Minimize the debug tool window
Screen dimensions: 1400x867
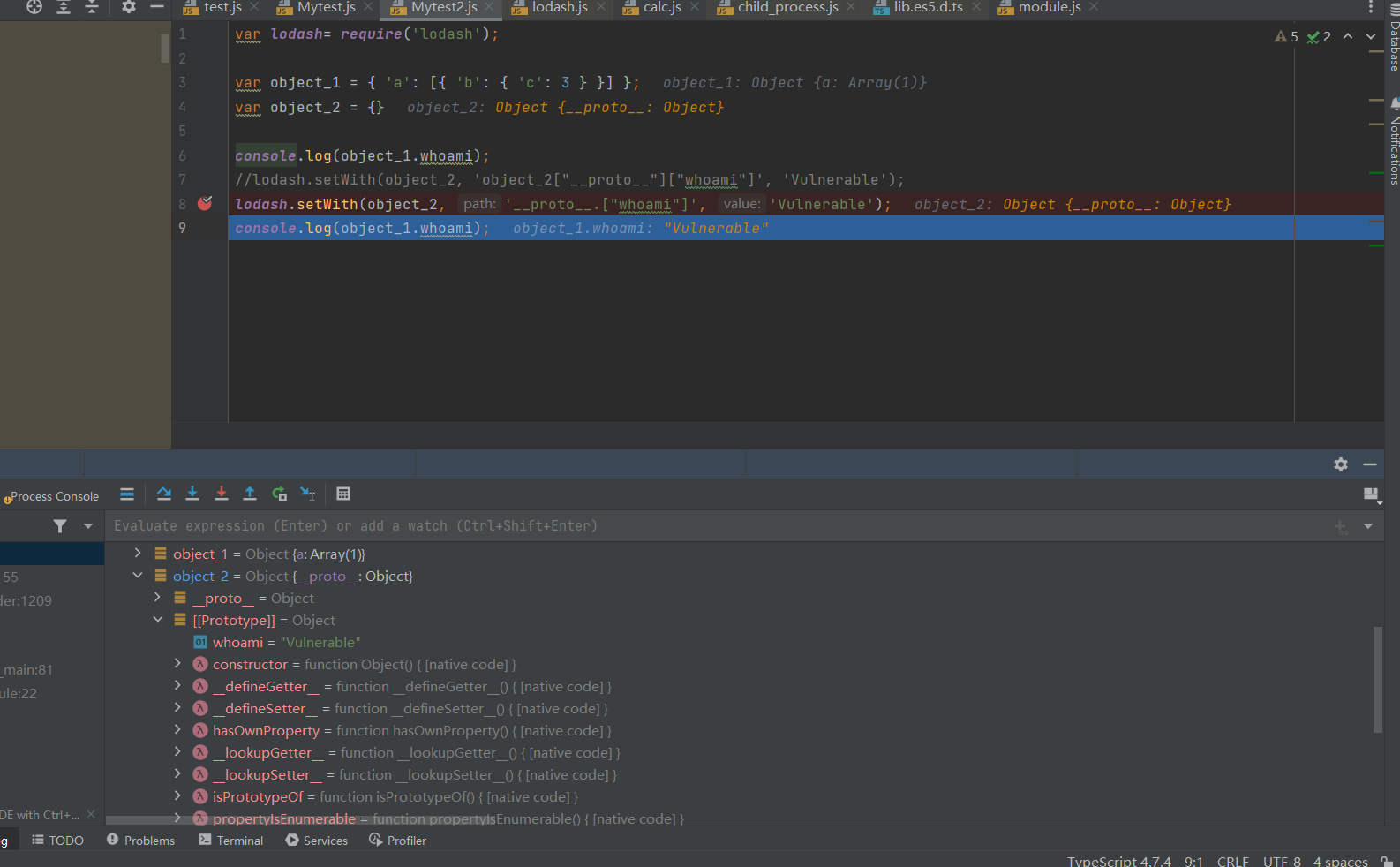pyautogui.click(x=1370, y=464)
